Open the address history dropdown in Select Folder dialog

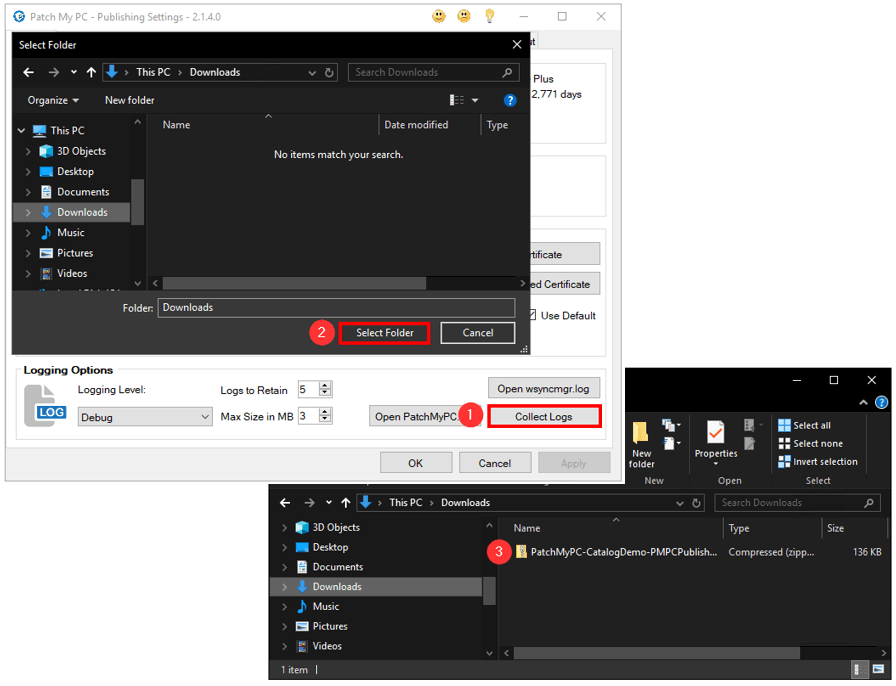[312, 73]
